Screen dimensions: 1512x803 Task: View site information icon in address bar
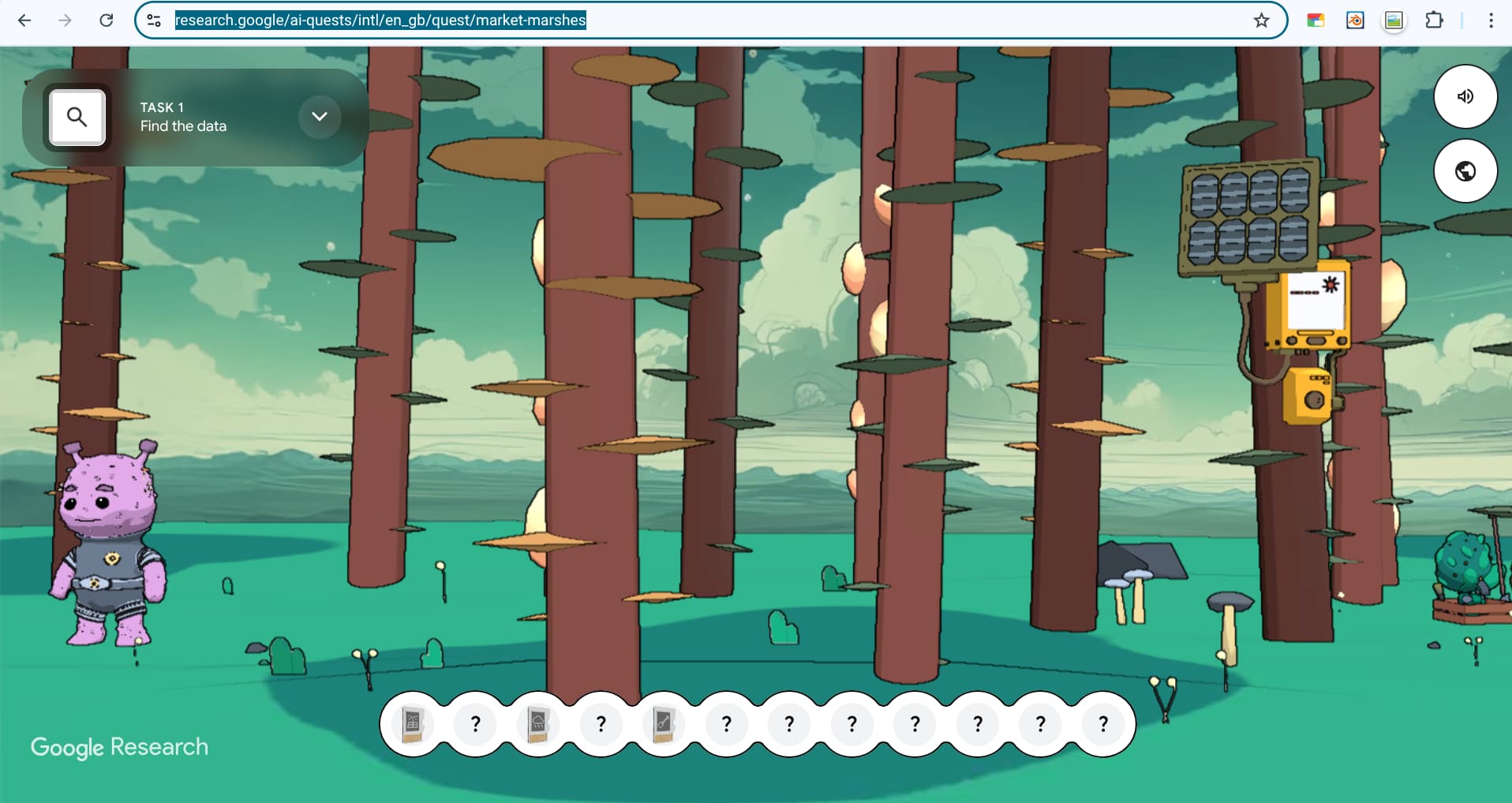[x=154, y=21]
